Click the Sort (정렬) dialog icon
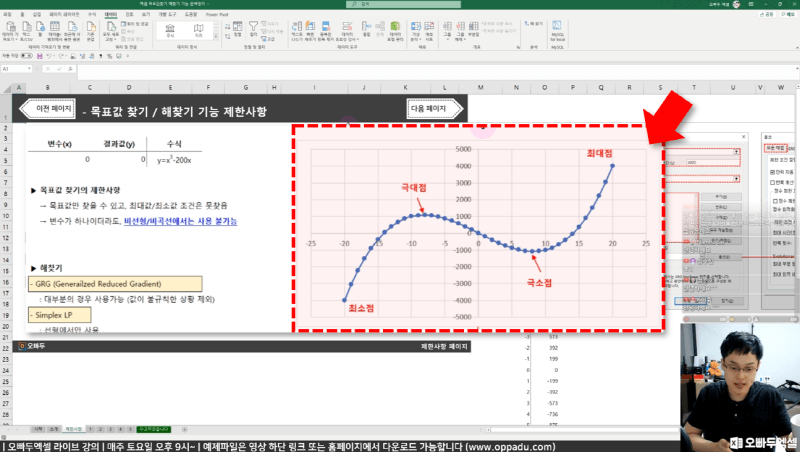 coord(238,29)
